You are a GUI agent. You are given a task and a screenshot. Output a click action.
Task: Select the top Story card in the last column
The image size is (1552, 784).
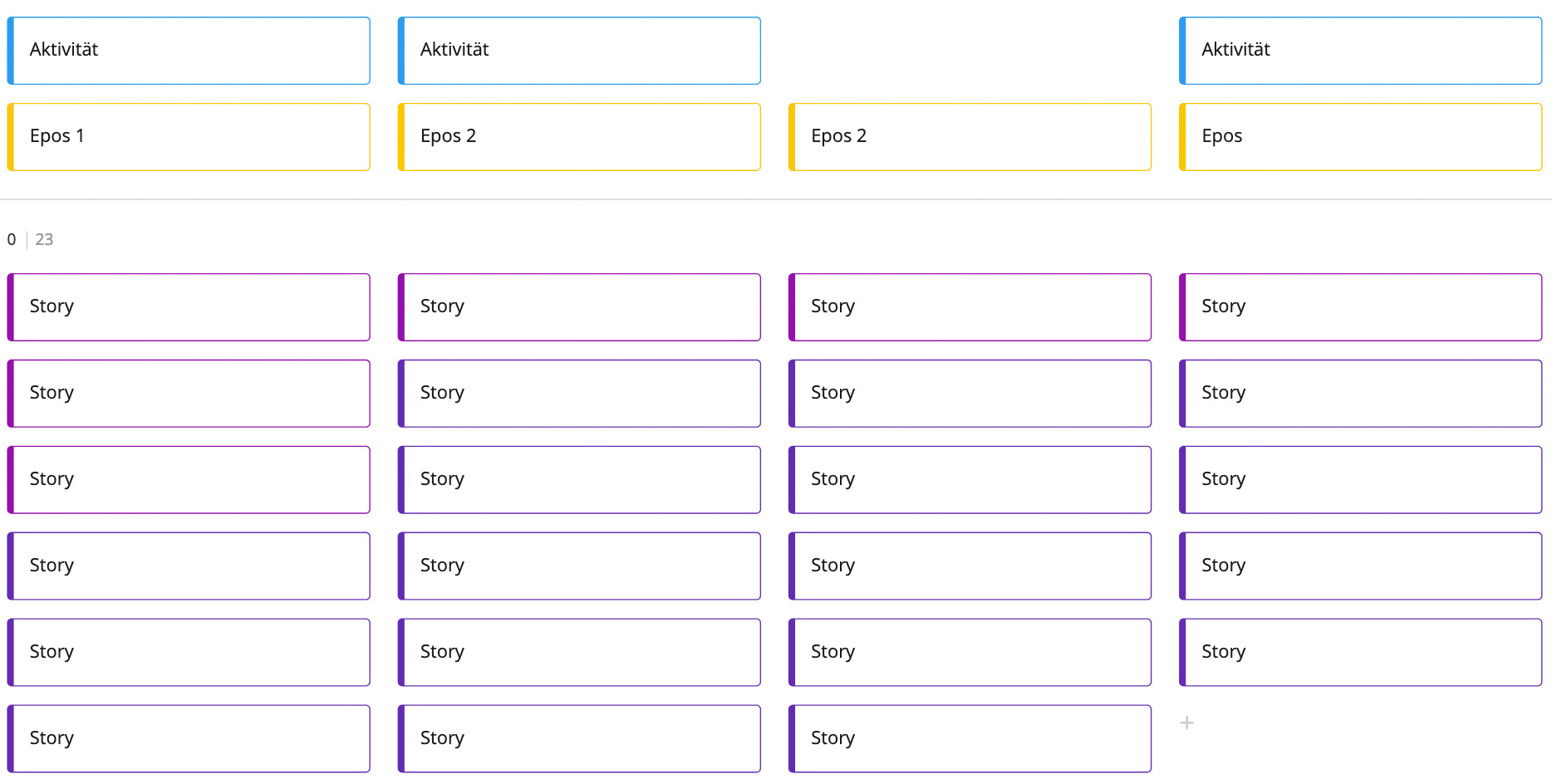[1360, 306]
